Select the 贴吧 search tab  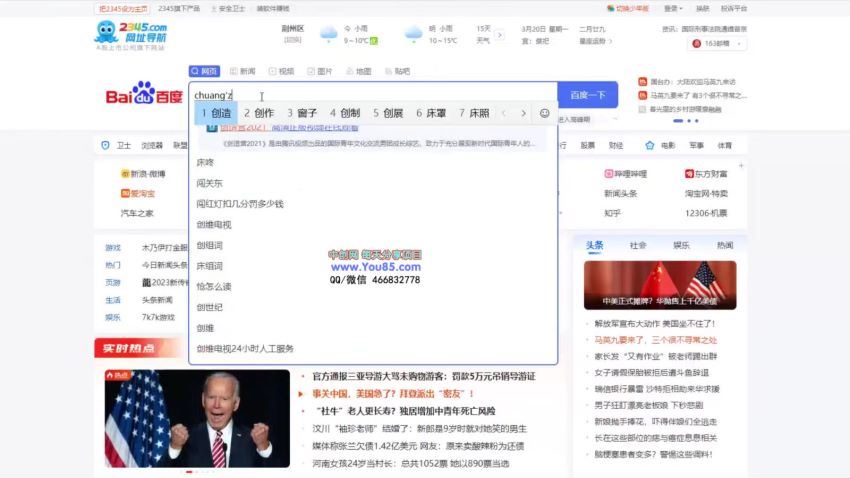[x=397, y=71]
